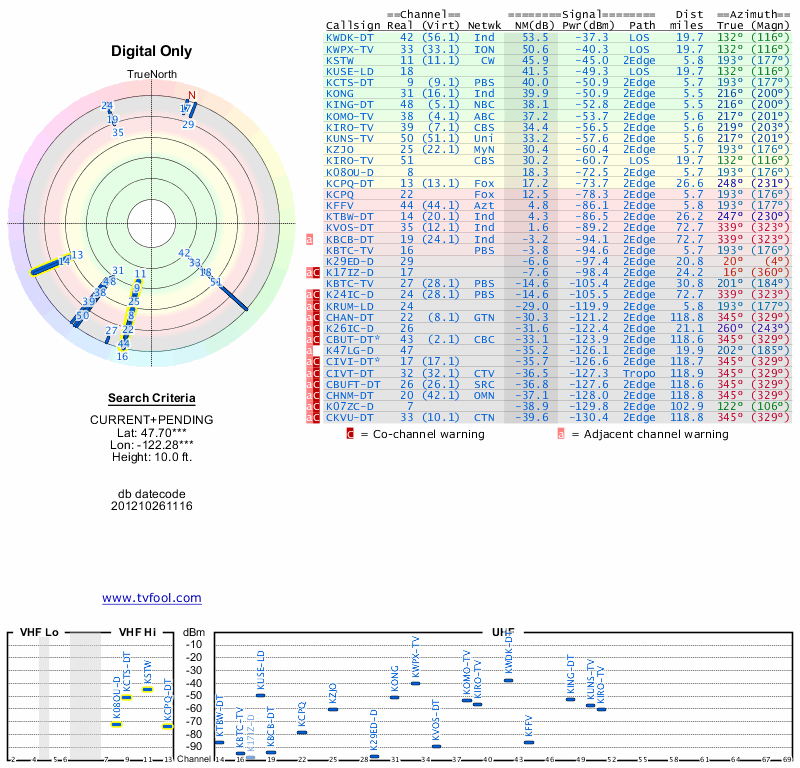Viewport: 800px width, 768px height.
Task: Click the adjacent channel warning legend icon
Action: tap(561, 434)
